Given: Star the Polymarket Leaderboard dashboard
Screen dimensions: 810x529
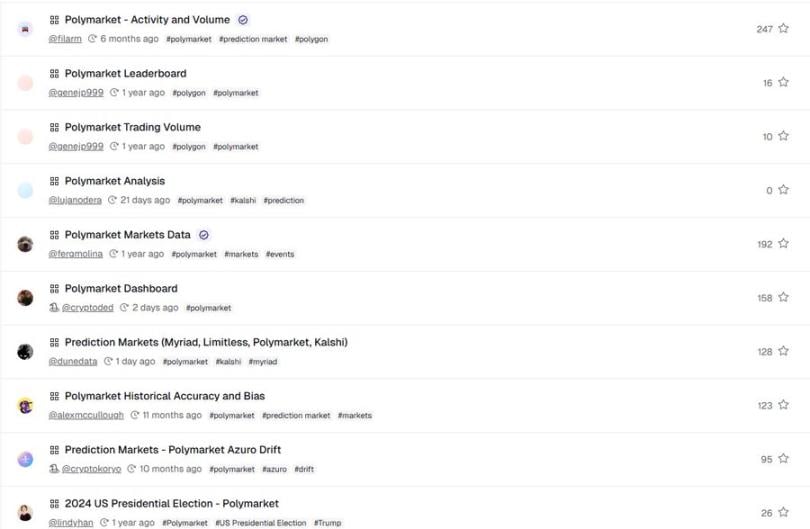Looking at the screenshot, I should click(783, 83).
